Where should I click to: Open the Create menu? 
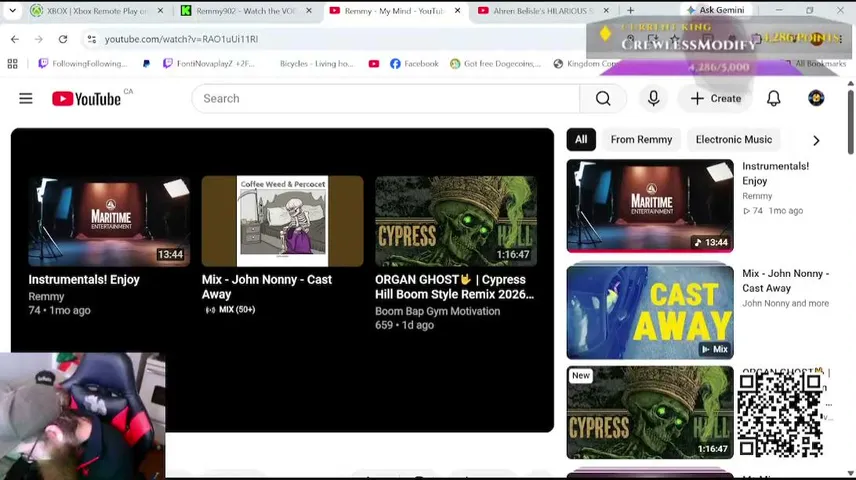[715, 99]
